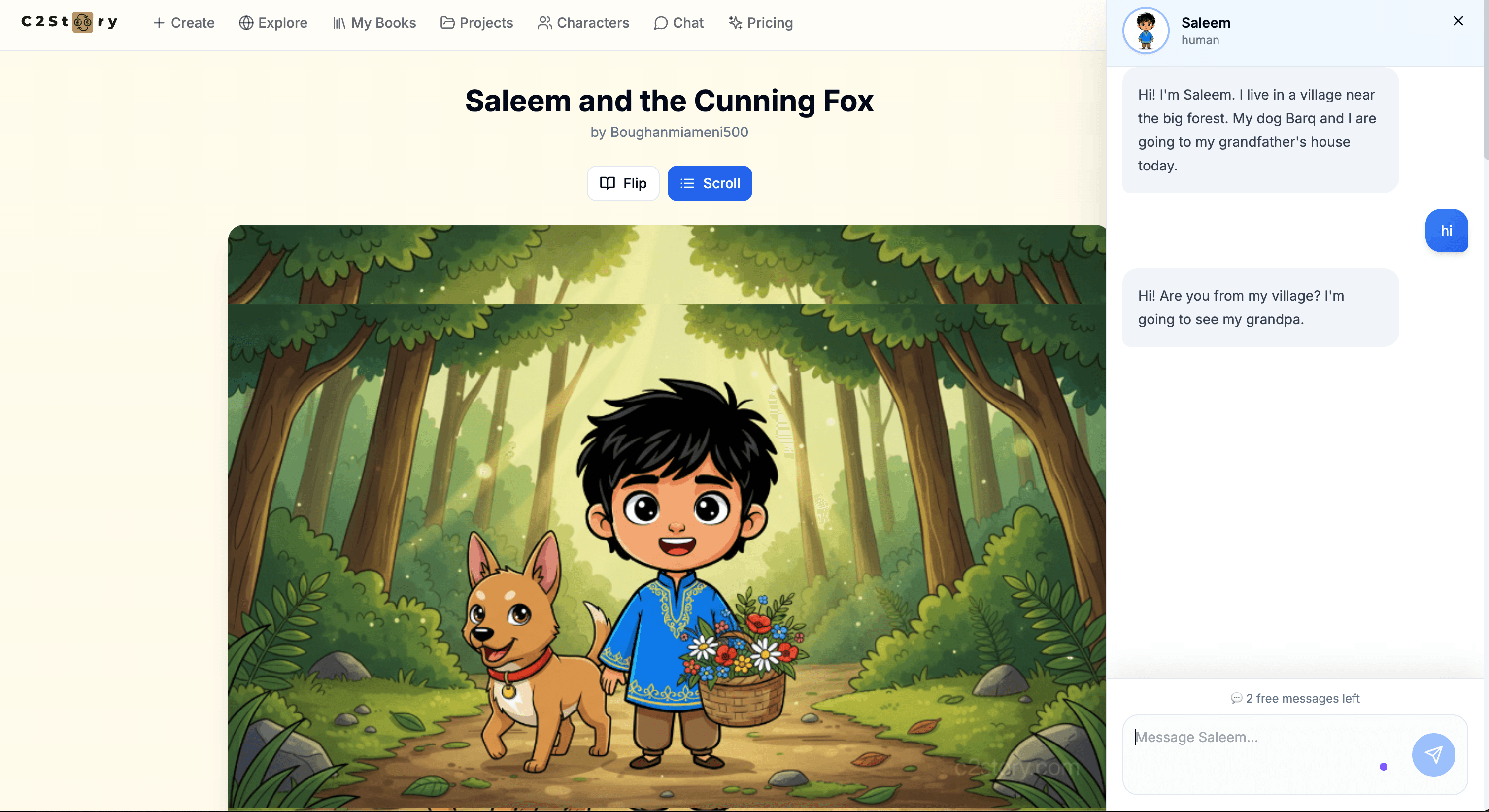This screenshot has width=1489, height=812.
Task: Open the Explore page
Action: [x=273, y=23]
